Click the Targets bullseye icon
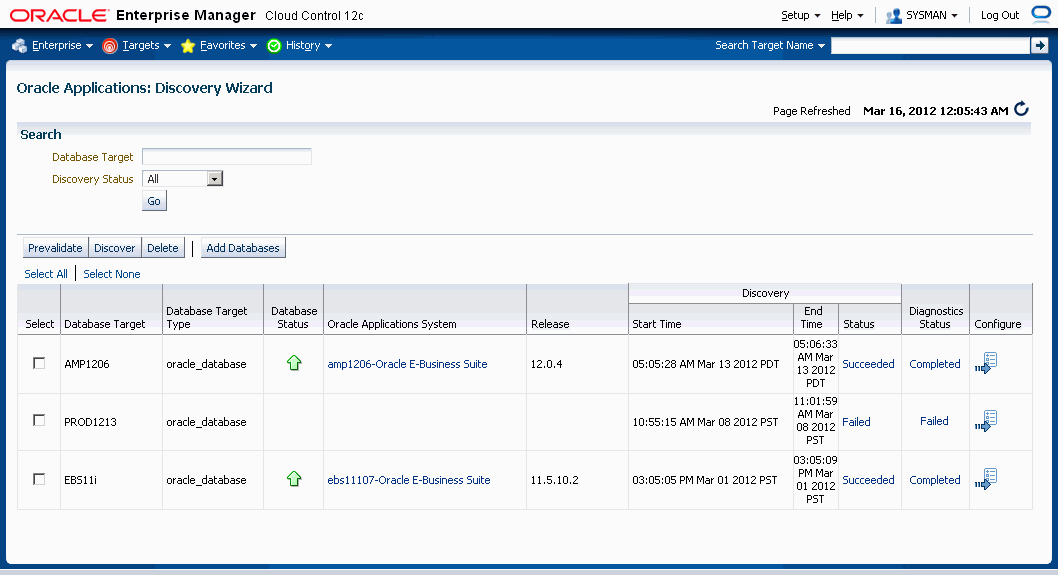 click(109, 46)
